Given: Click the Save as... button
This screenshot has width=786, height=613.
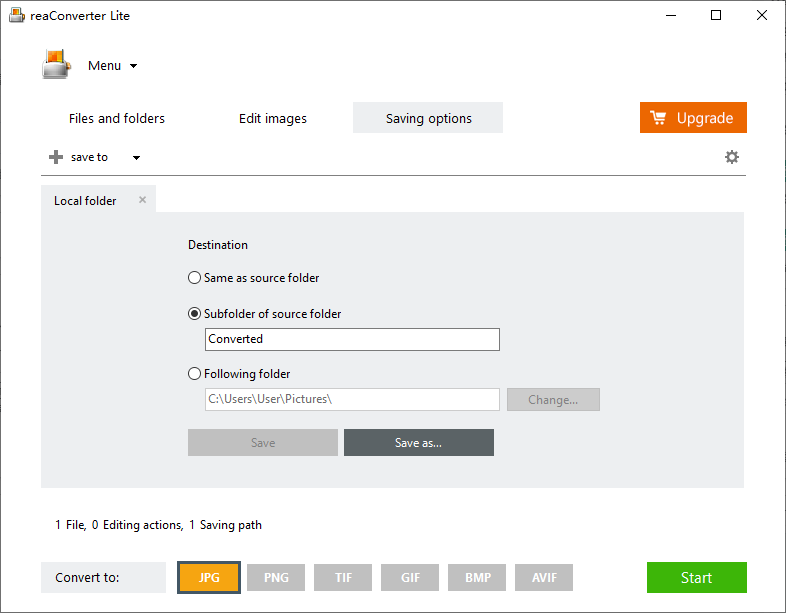Looking at the screenshot, I should tap(419, 443).
